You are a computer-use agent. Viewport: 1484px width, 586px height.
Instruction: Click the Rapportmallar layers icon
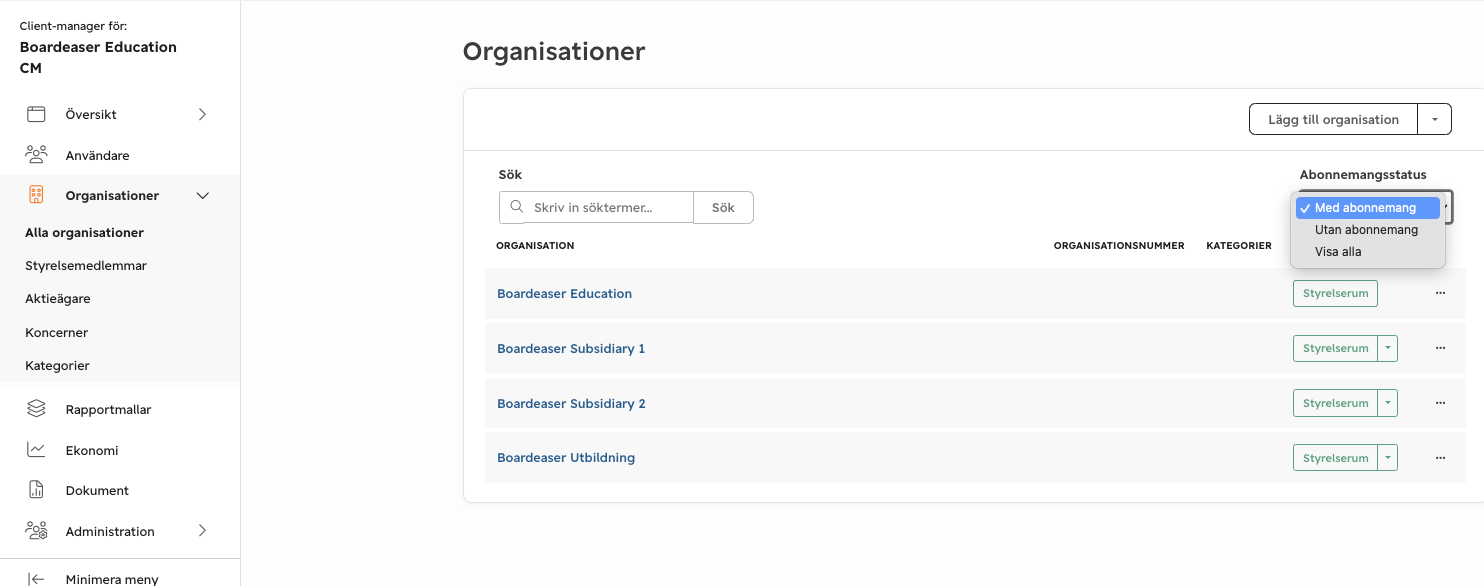[x=36, y=409]
